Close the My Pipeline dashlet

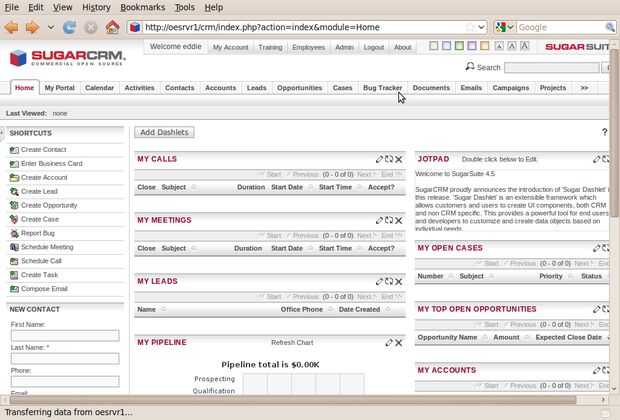pos(399,342)
